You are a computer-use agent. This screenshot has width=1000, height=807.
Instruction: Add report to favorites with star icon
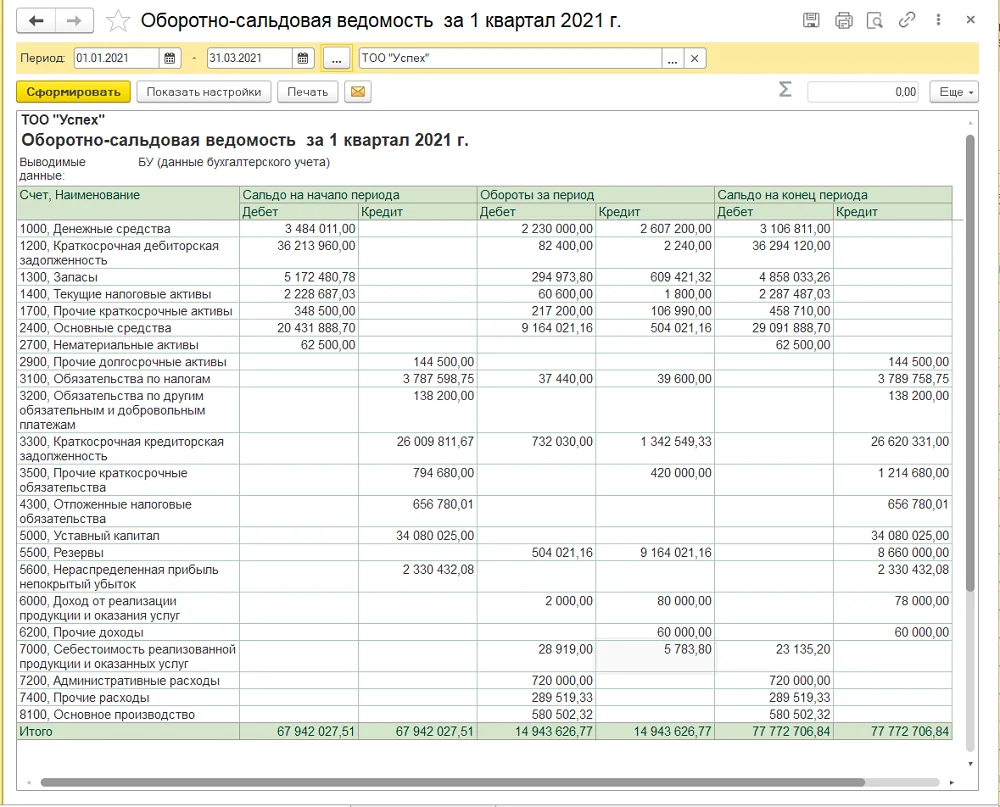[x=117, y=21]
